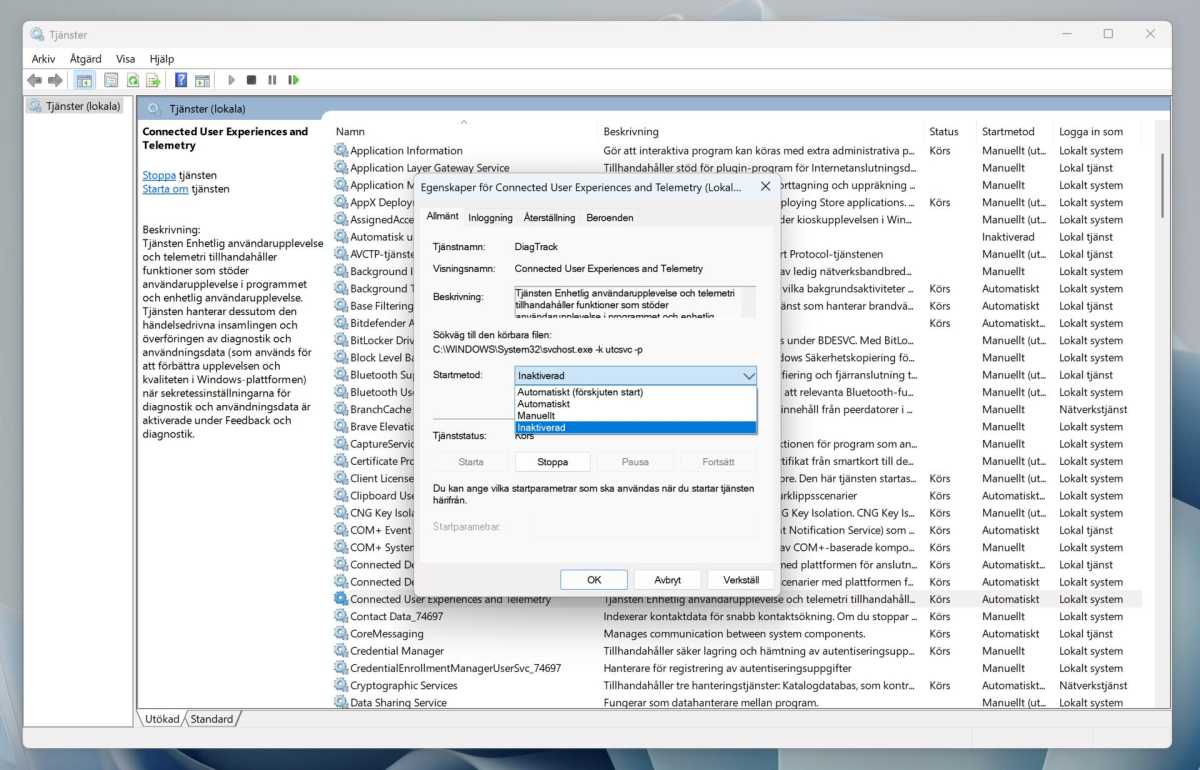This screenshot has width=1200, height=770.
Task: Click the Pause Service toolbar icon
Action: 273,80
